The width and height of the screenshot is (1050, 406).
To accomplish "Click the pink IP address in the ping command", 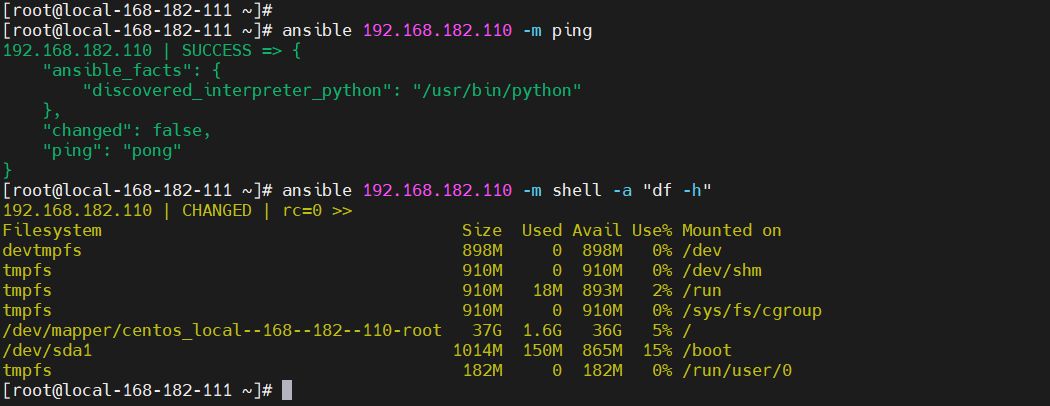I will (437, 30).
